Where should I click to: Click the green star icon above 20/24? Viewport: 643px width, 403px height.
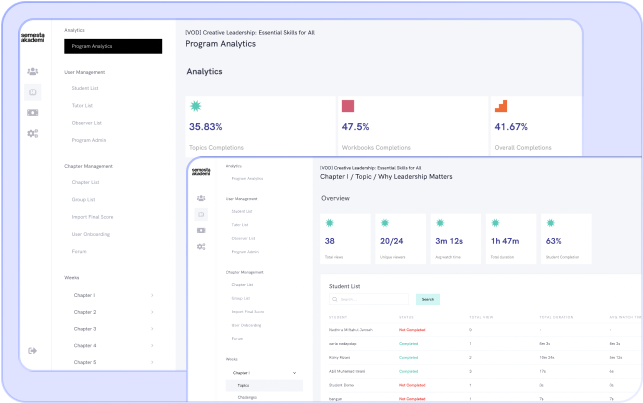385,223
